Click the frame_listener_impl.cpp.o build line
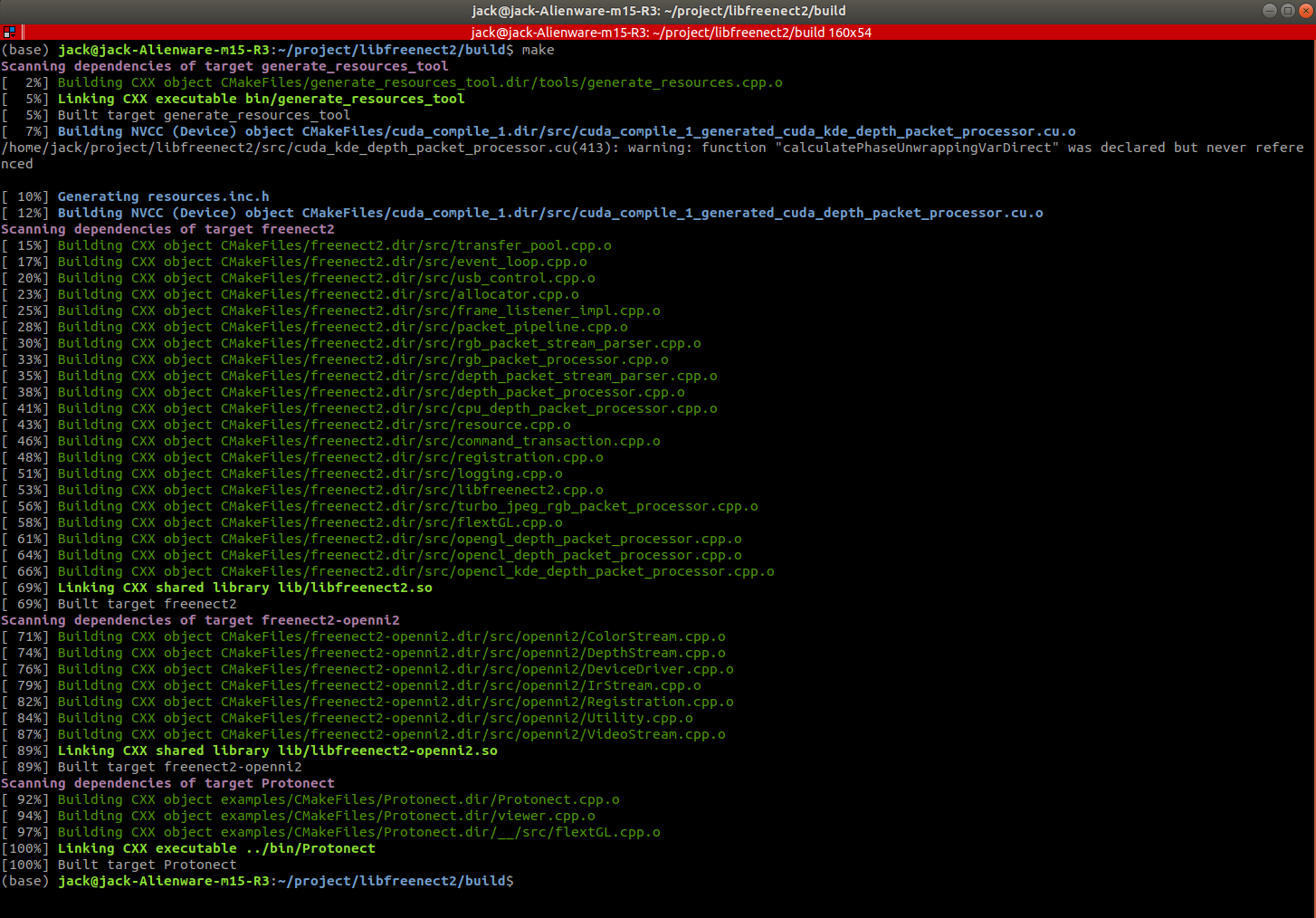 (330, 311)
